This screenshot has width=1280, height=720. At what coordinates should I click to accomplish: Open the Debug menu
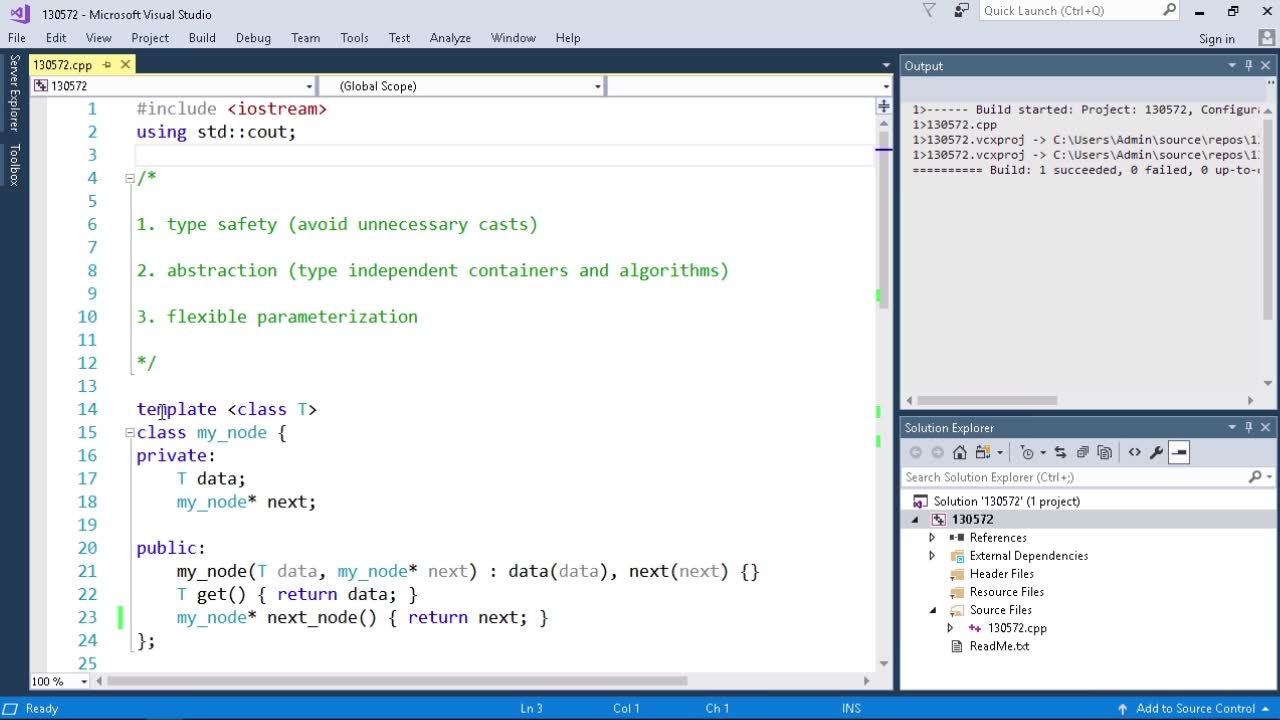point(253,38)
